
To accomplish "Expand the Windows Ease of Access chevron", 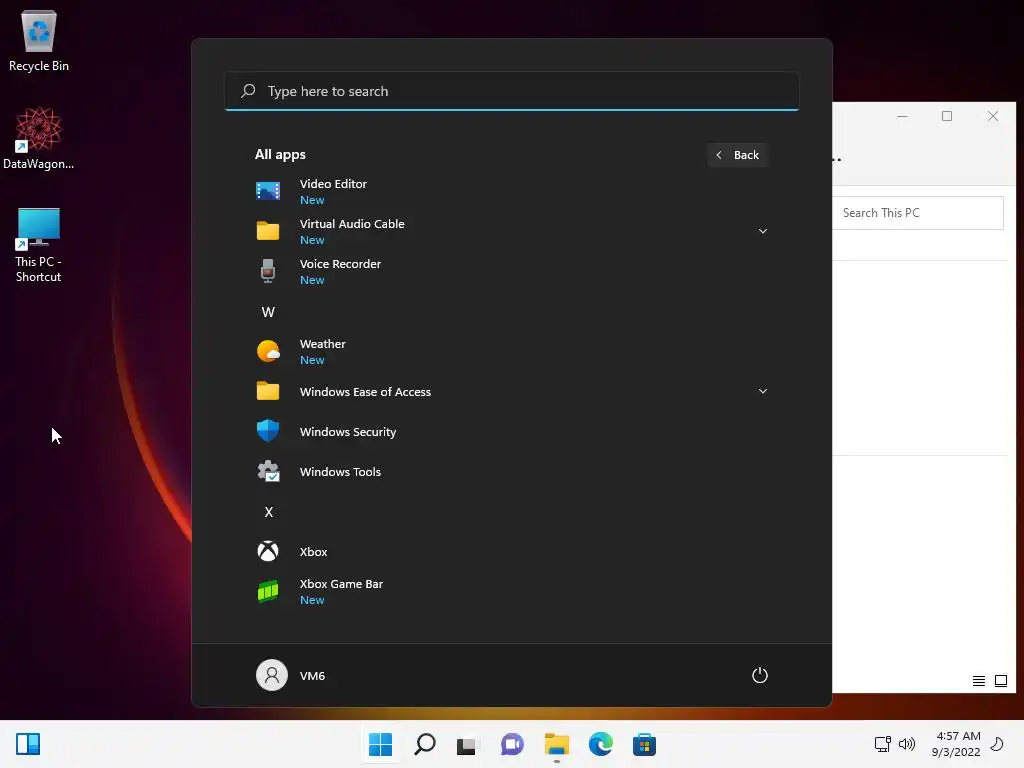I will coord(762,391).
